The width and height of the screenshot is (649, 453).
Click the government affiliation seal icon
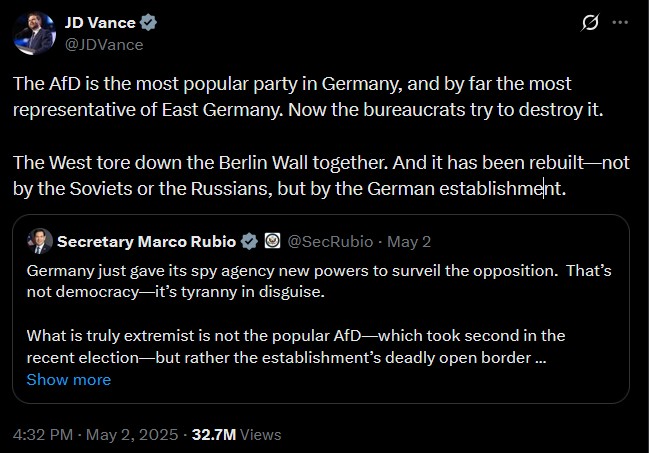(272, 241)
